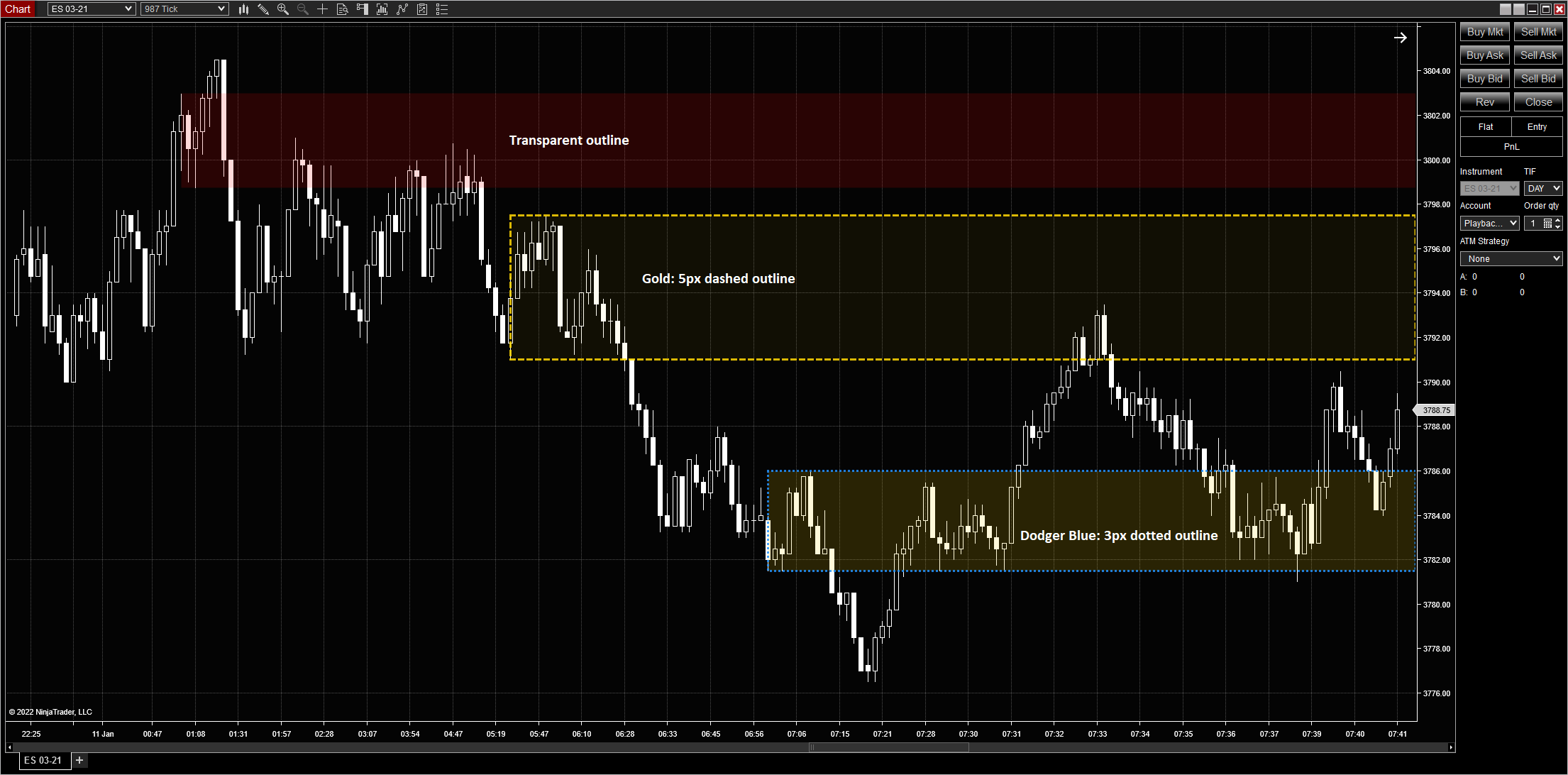Select the drawing tools pencil icon

pos(263,9)
